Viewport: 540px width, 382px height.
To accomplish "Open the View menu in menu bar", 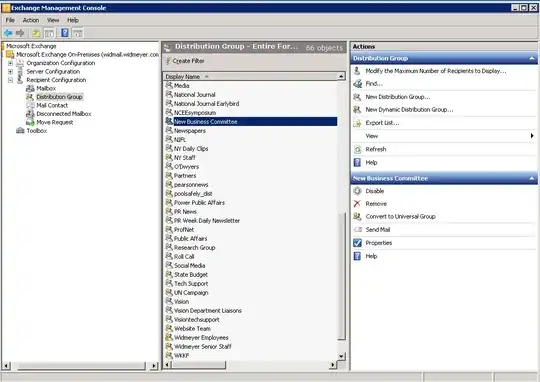I will pyautogui.click(x=53, y=20).
